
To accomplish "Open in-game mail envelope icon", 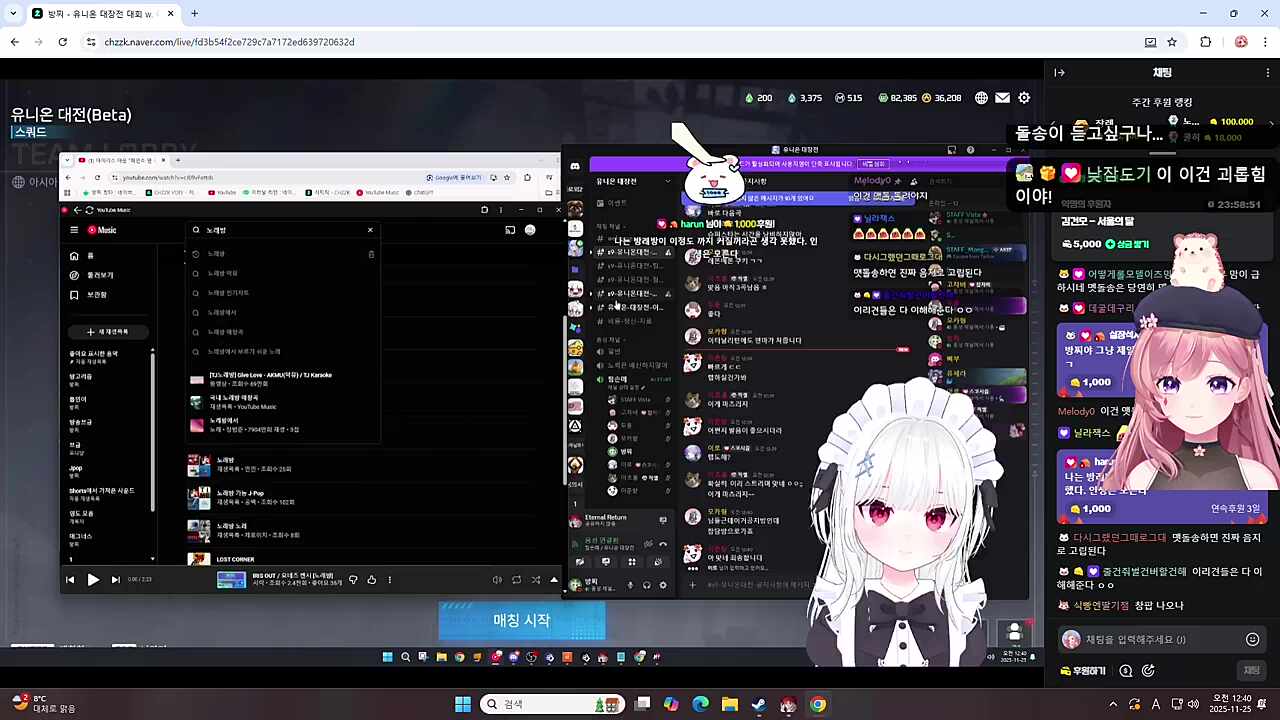I will click(1002, 98).
